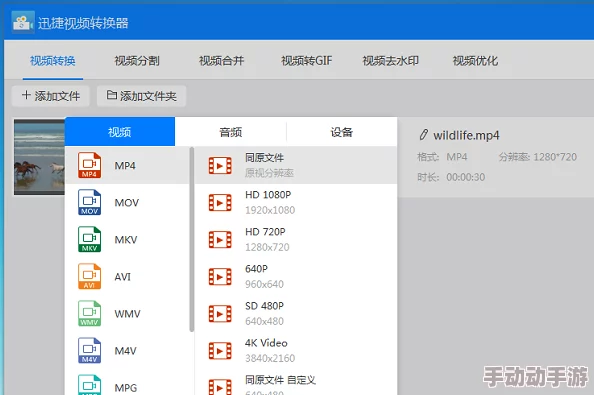This screenshot has height=395, width=594.
Task: Click the app logo icon in title bar
Action: (x=23, y=22)
